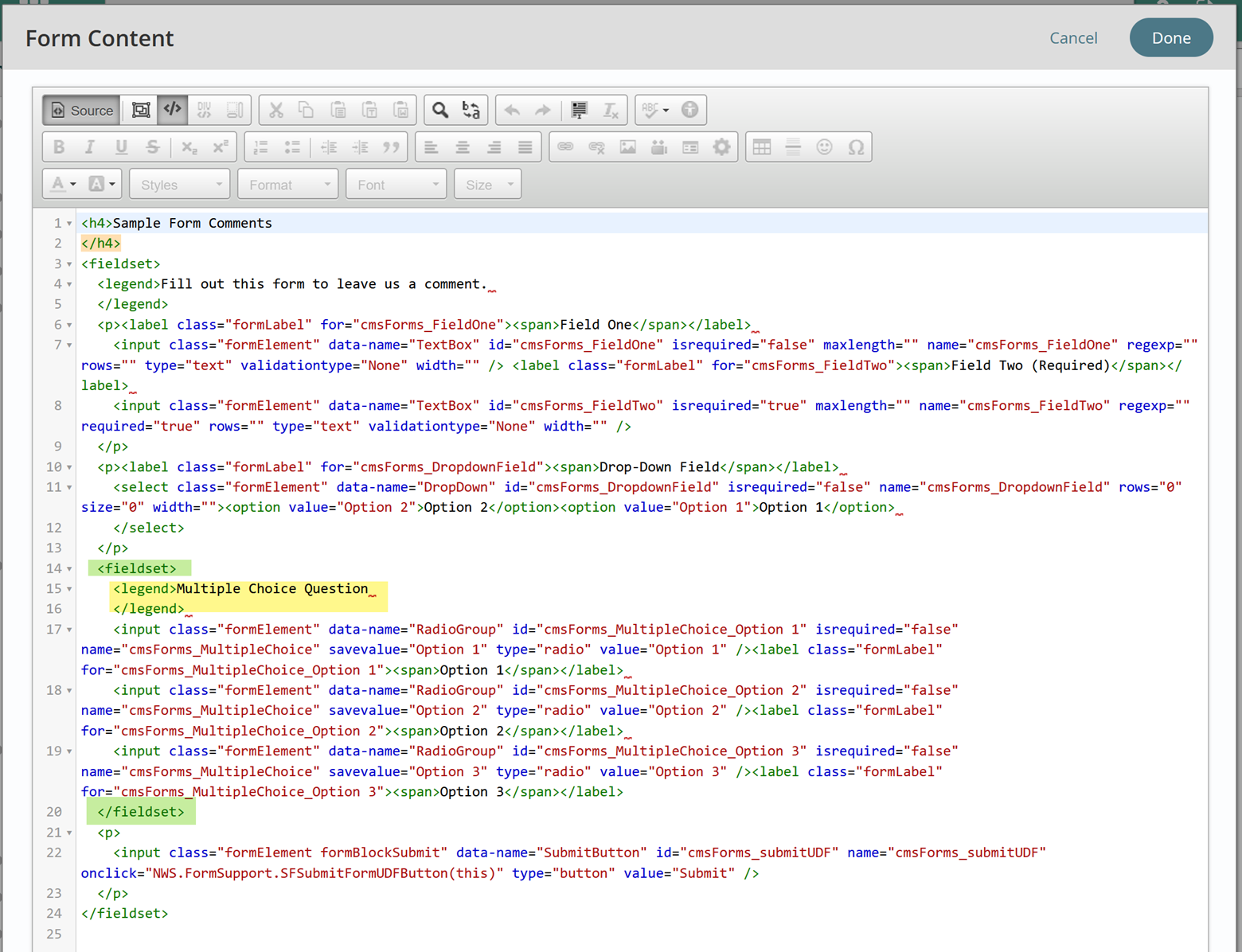The width and height of the screenshot is (1242, 952).
Task: Insert special character with Omega icon
Action: coord(856,147)
